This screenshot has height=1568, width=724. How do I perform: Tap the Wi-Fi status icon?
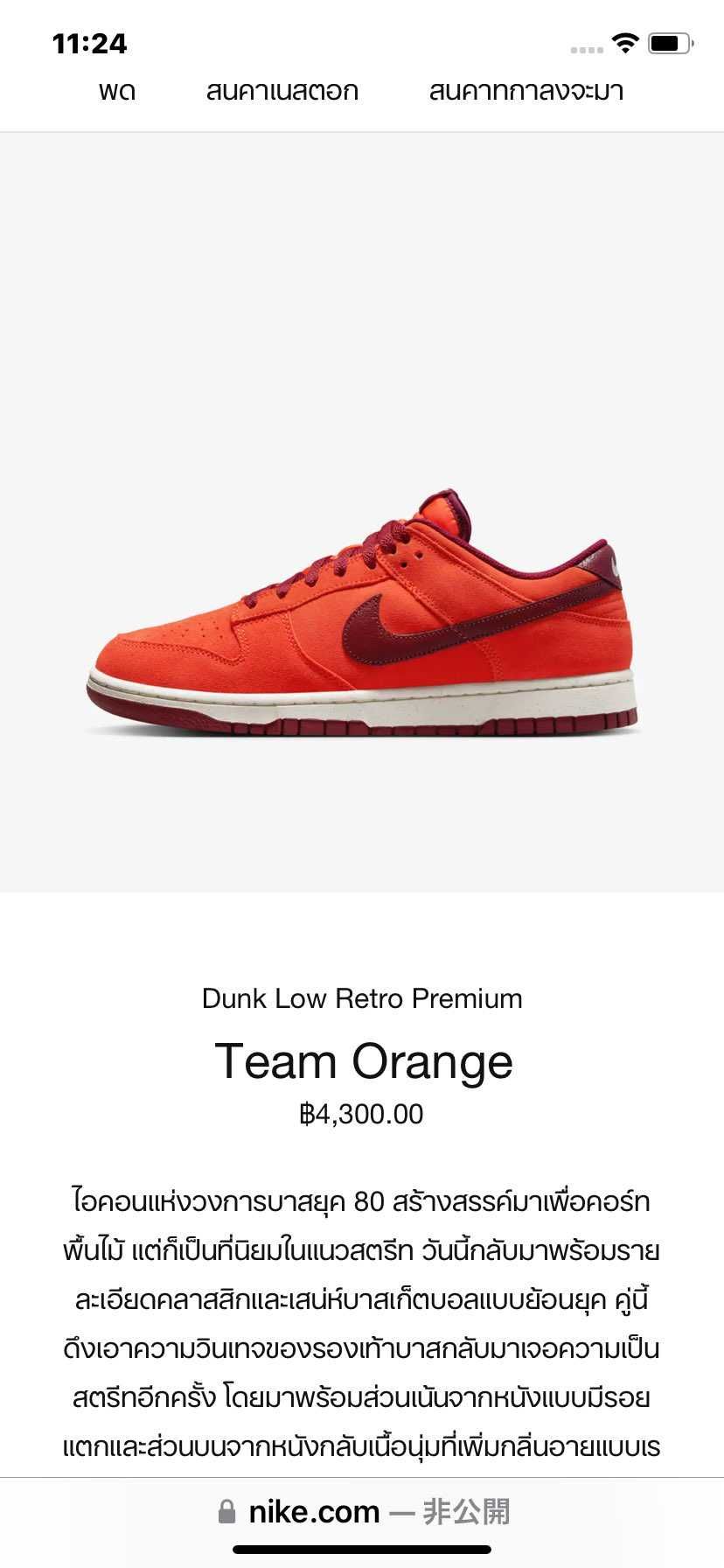[625, 43]
